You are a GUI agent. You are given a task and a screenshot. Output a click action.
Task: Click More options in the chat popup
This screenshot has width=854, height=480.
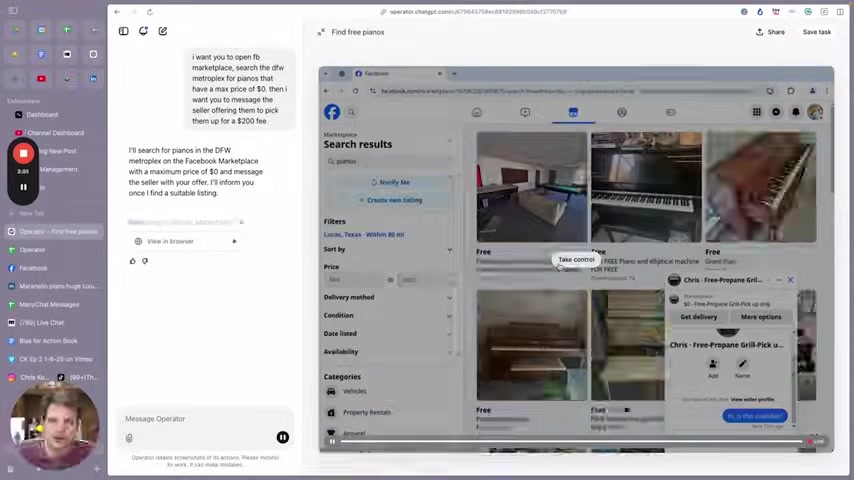tap(761, 317)
